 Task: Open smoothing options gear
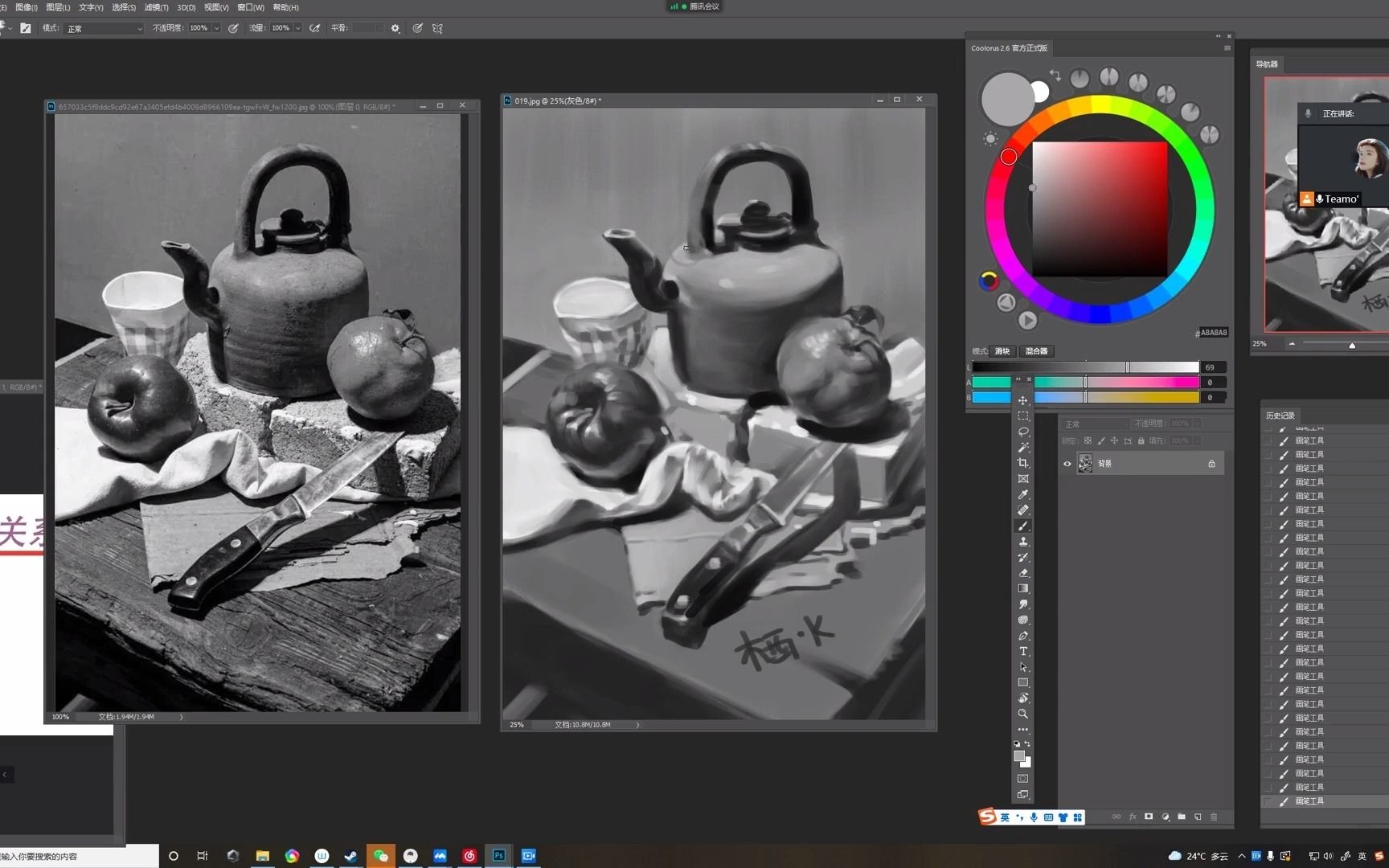pos(395,28)
